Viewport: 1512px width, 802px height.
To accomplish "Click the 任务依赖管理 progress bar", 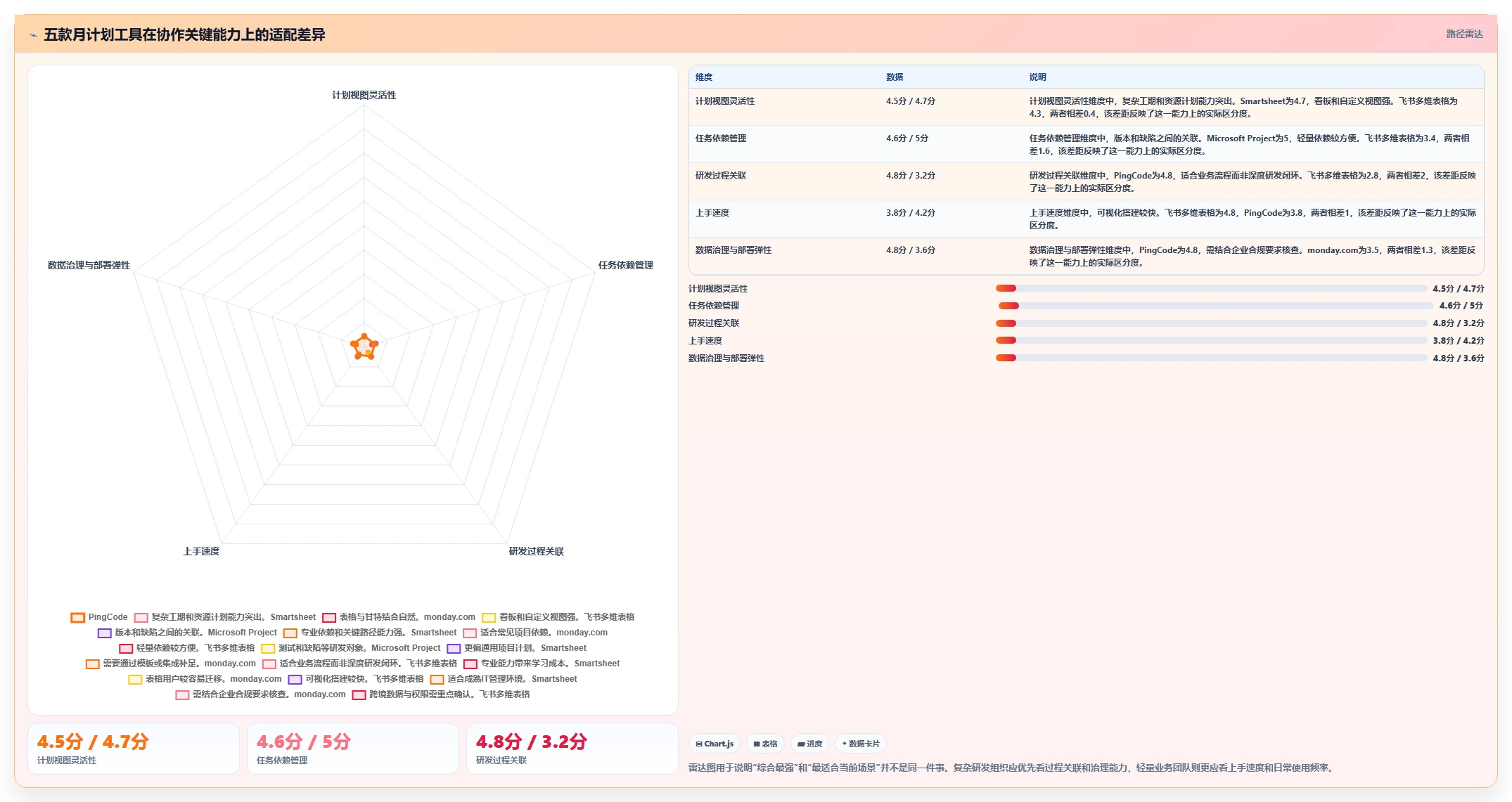I will [x=1215, y=306].
